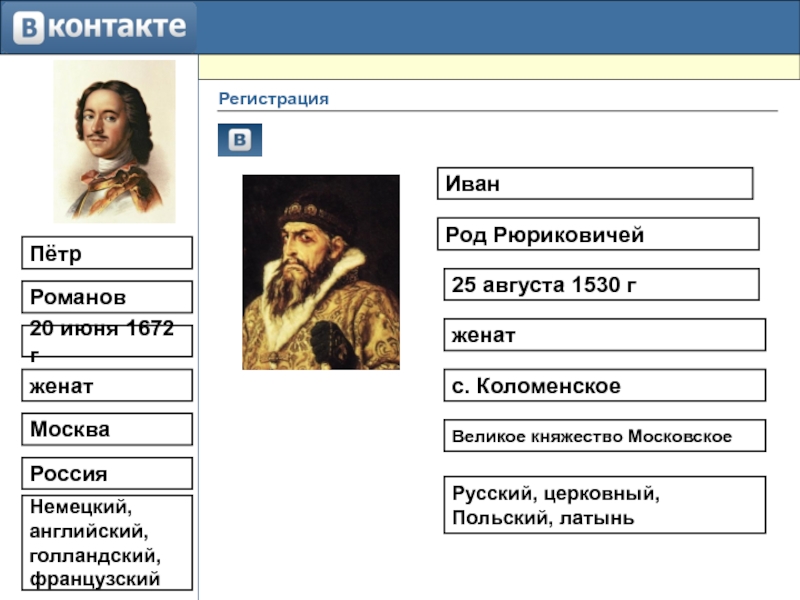Click the Россия country field
This screenshot has width=800, height=600.
click(107, 473)
